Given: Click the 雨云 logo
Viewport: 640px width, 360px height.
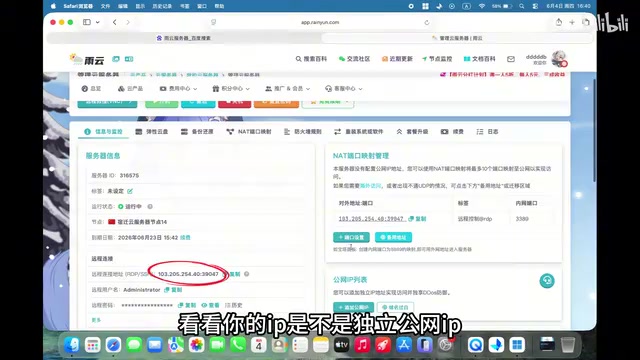Looking at the screenshot, I should [x=87, y=60].
